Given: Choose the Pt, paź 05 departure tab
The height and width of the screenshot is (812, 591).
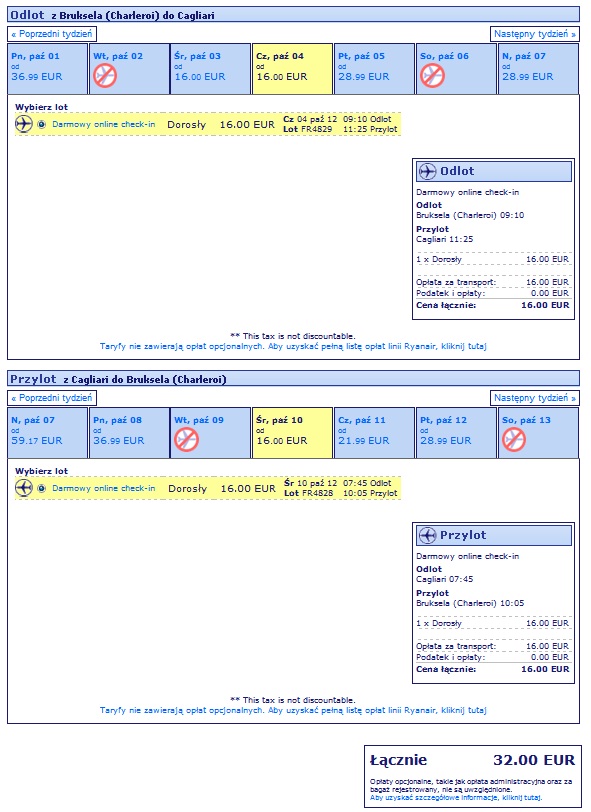Looking at the screenshot, I should click(374, 69).
